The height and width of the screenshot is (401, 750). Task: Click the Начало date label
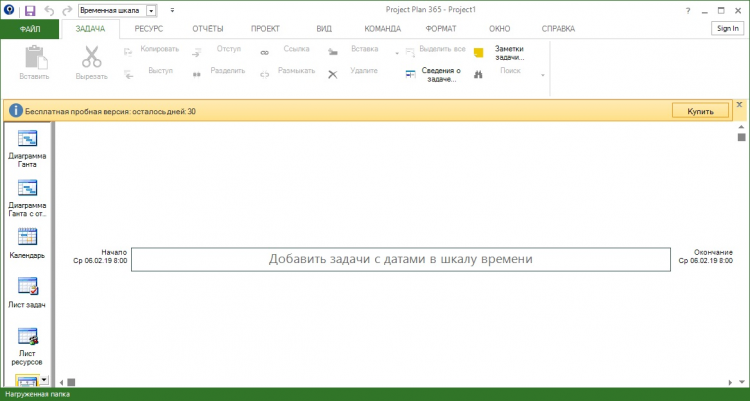click(100, 256)
